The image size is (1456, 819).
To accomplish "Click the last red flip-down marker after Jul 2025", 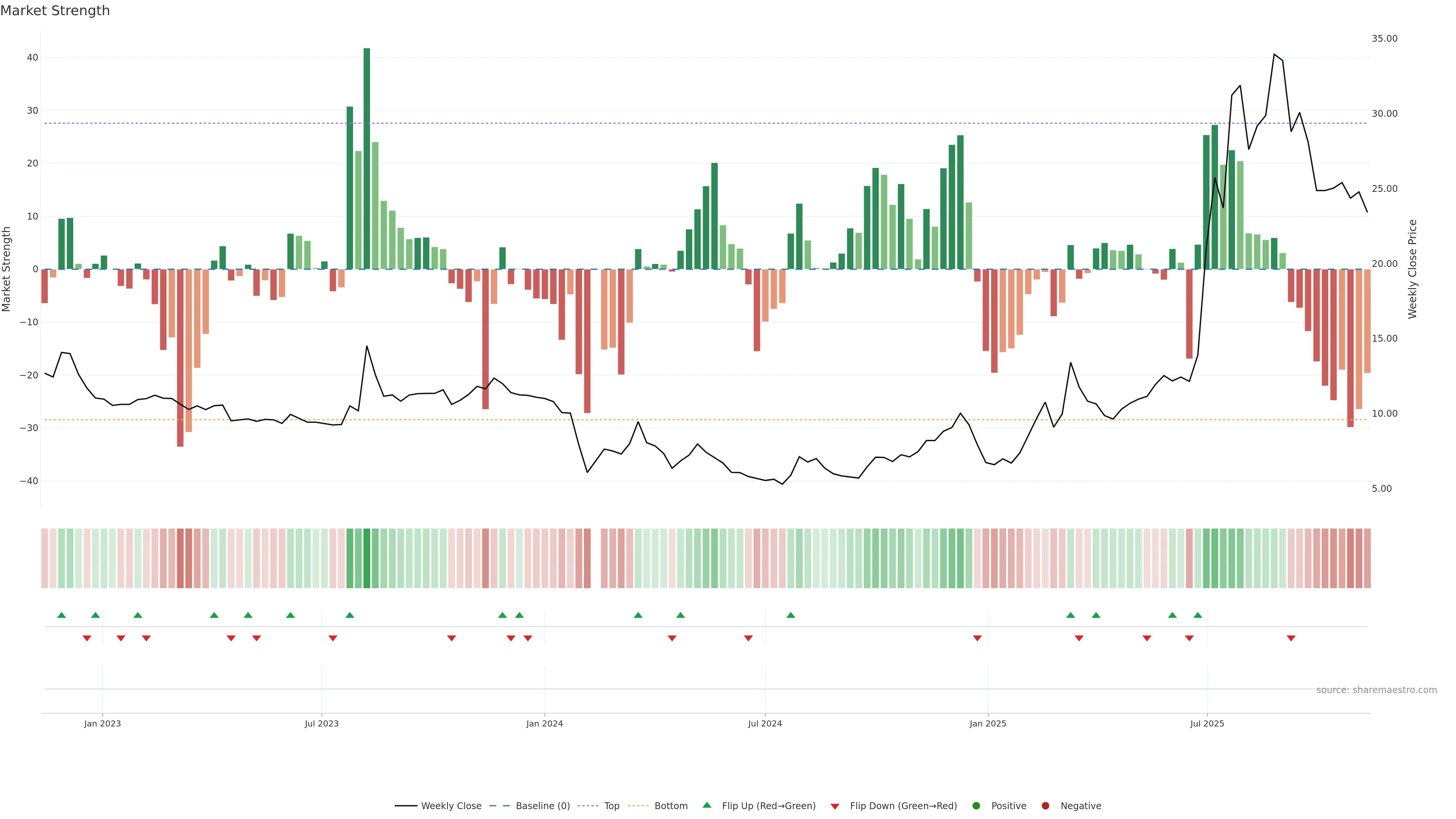I will tap(1291, 638).
